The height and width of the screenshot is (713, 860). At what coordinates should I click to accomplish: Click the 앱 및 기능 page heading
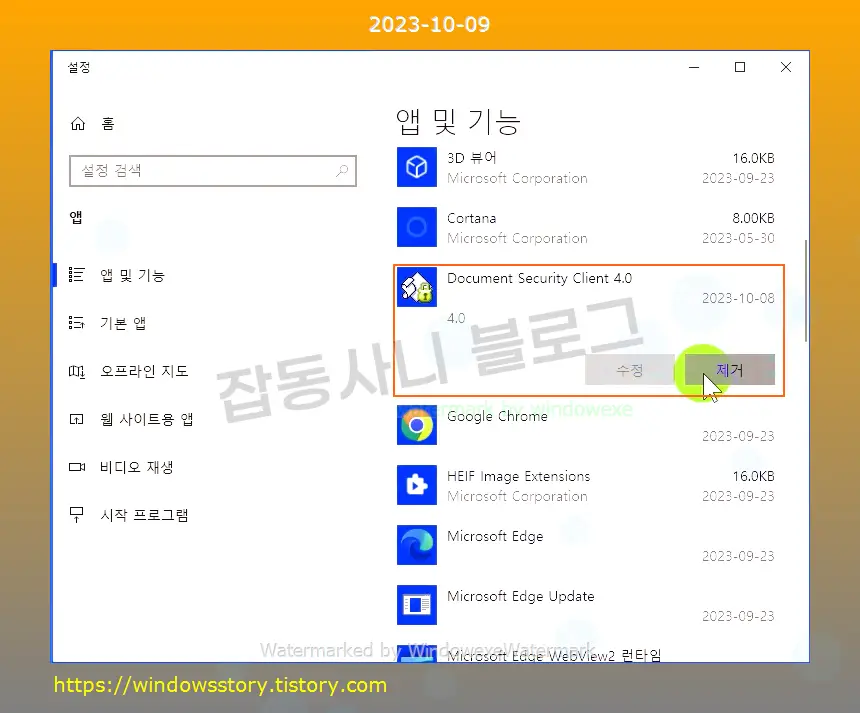pyautogui.click(x=458, y=121)
